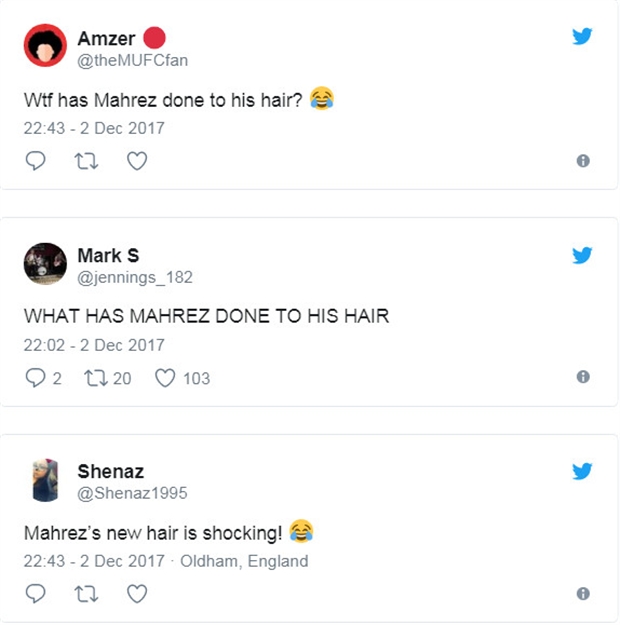620x625 pixels.
Task: Click the Twitter bird icon on Mark S's tweet
Action: tap(582, 255)
